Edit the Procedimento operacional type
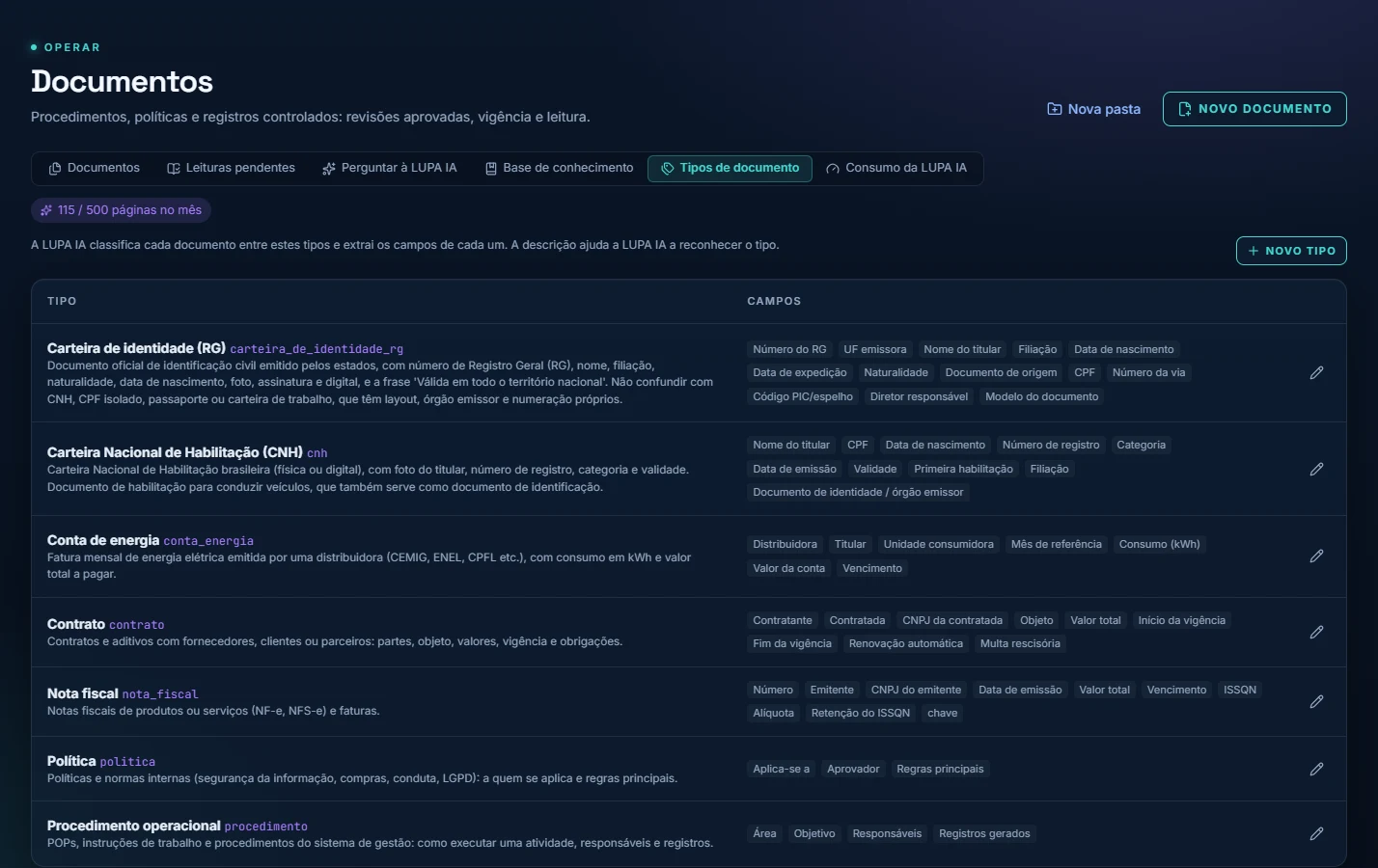Image resolution: width=1378 pixels, height=868 pixels. tap(1316, 833)
